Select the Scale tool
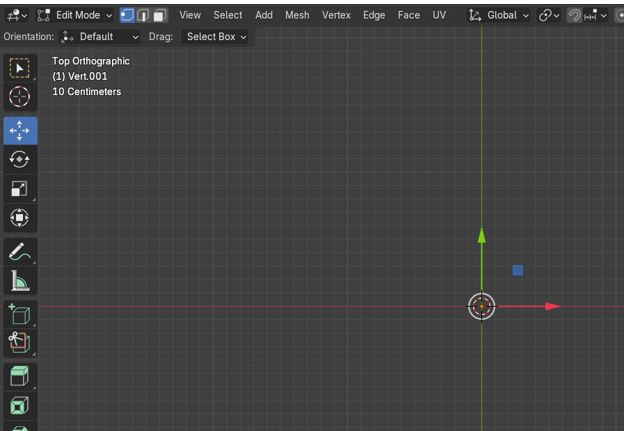The width and height of the screenshot is (624, 431). pos(20,188)
